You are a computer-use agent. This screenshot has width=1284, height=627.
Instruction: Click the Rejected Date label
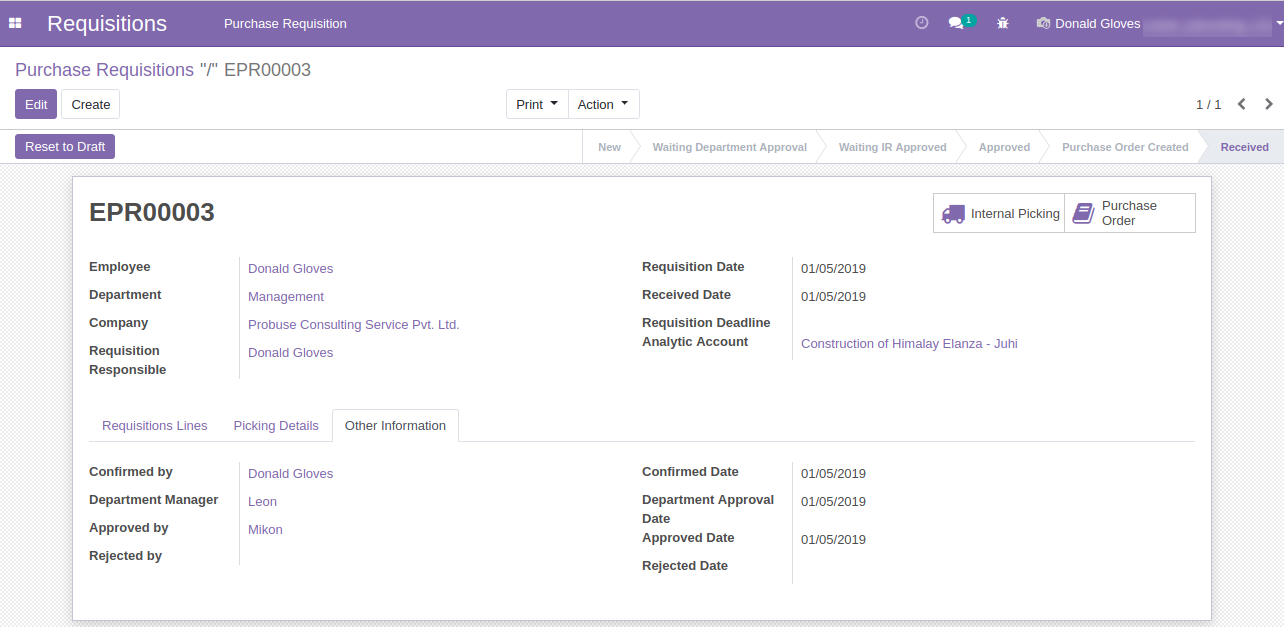[685, 565]
